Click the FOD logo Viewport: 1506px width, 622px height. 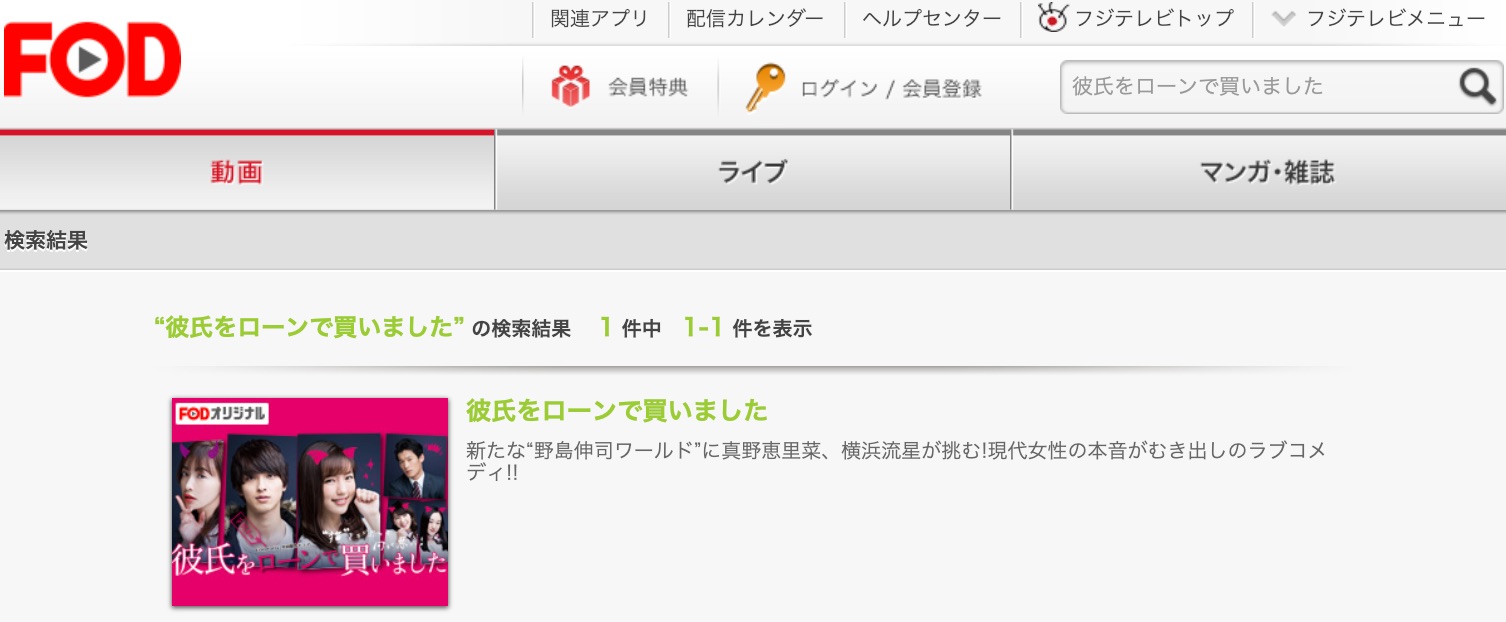click(x=92, y=60)
